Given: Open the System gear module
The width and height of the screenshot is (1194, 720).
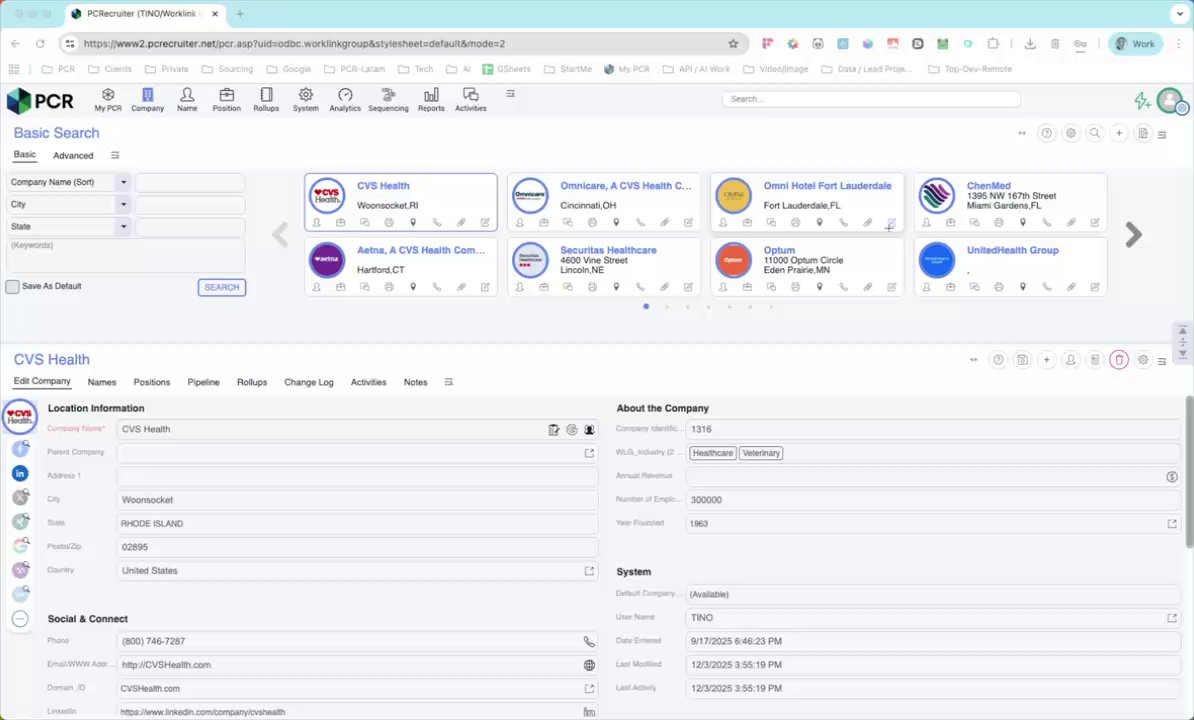Looking at the screenshot, I should point(305,99).
